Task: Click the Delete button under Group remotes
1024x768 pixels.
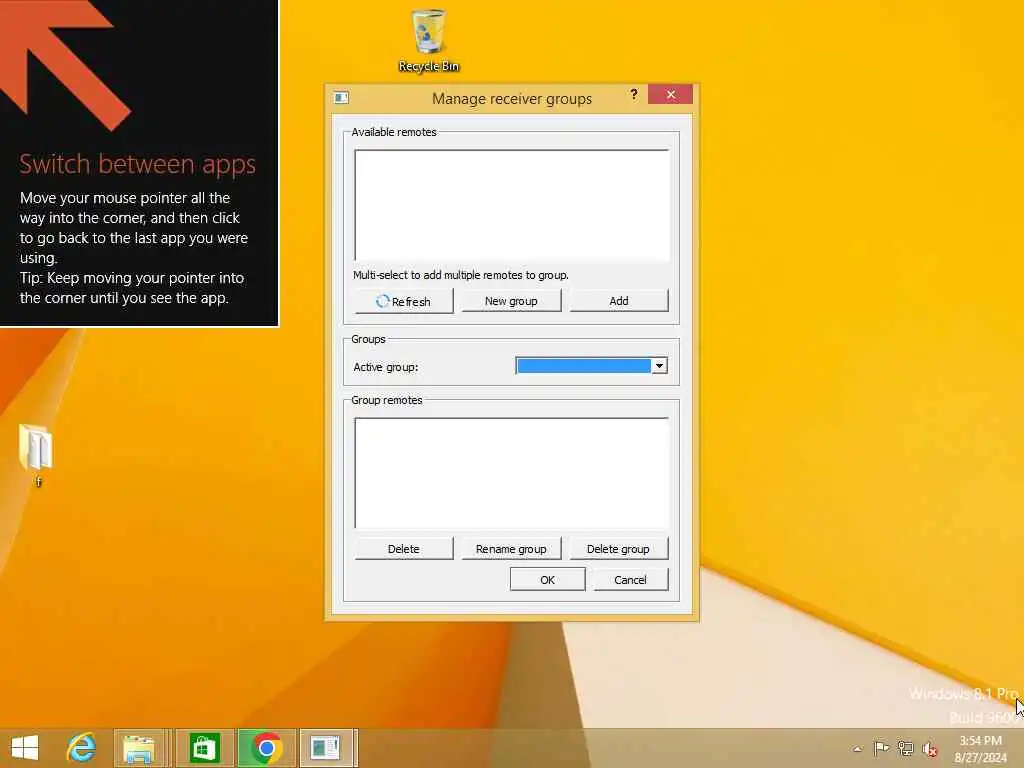Action: click(404, 549)
